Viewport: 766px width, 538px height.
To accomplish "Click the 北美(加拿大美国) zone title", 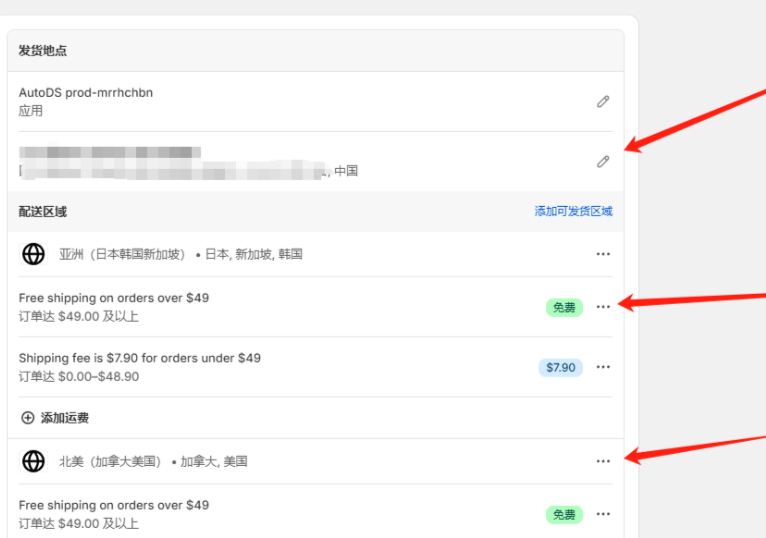I will click(x=110, y=461).
